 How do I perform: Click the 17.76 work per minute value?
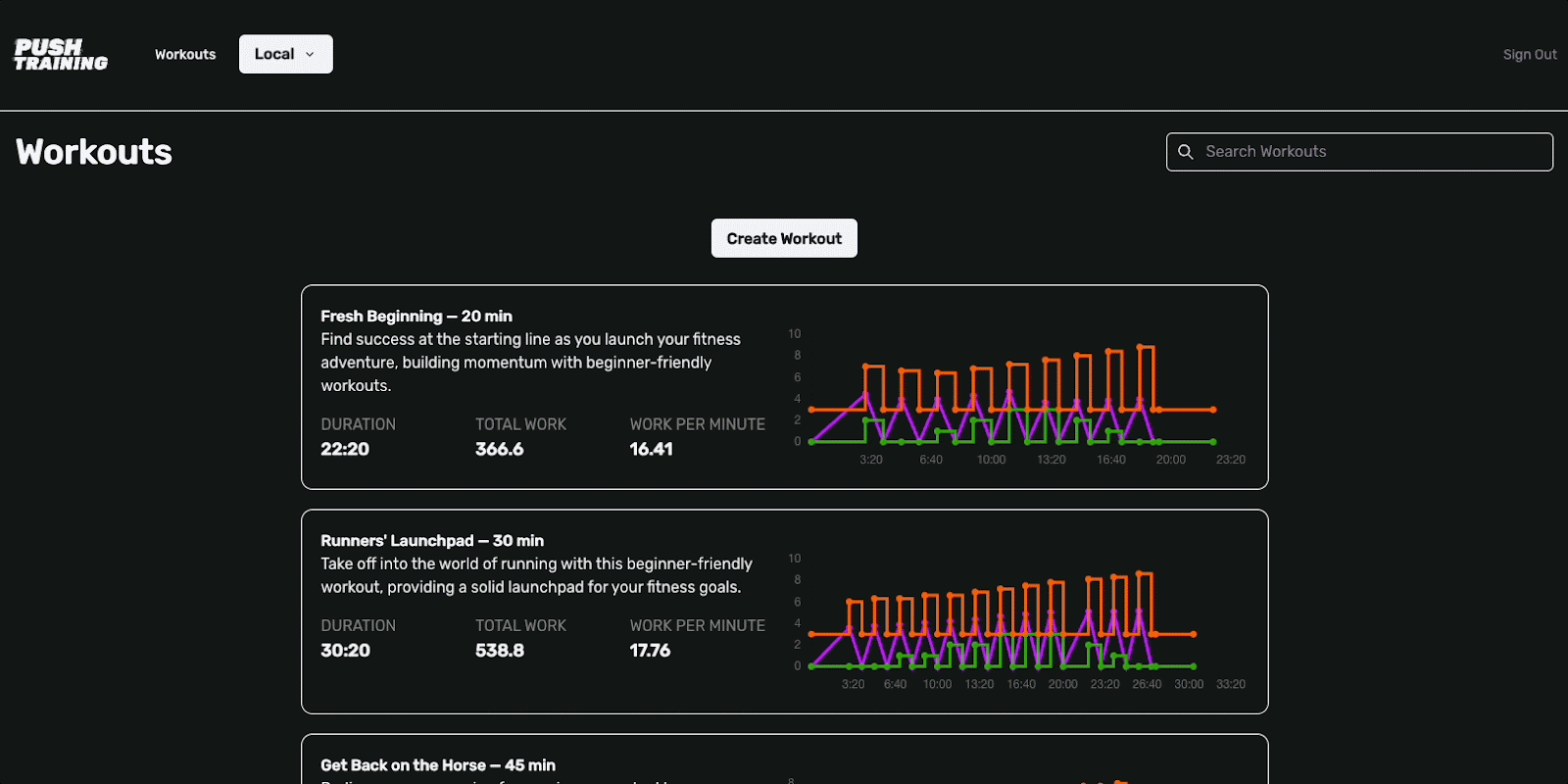pos(650,651)
